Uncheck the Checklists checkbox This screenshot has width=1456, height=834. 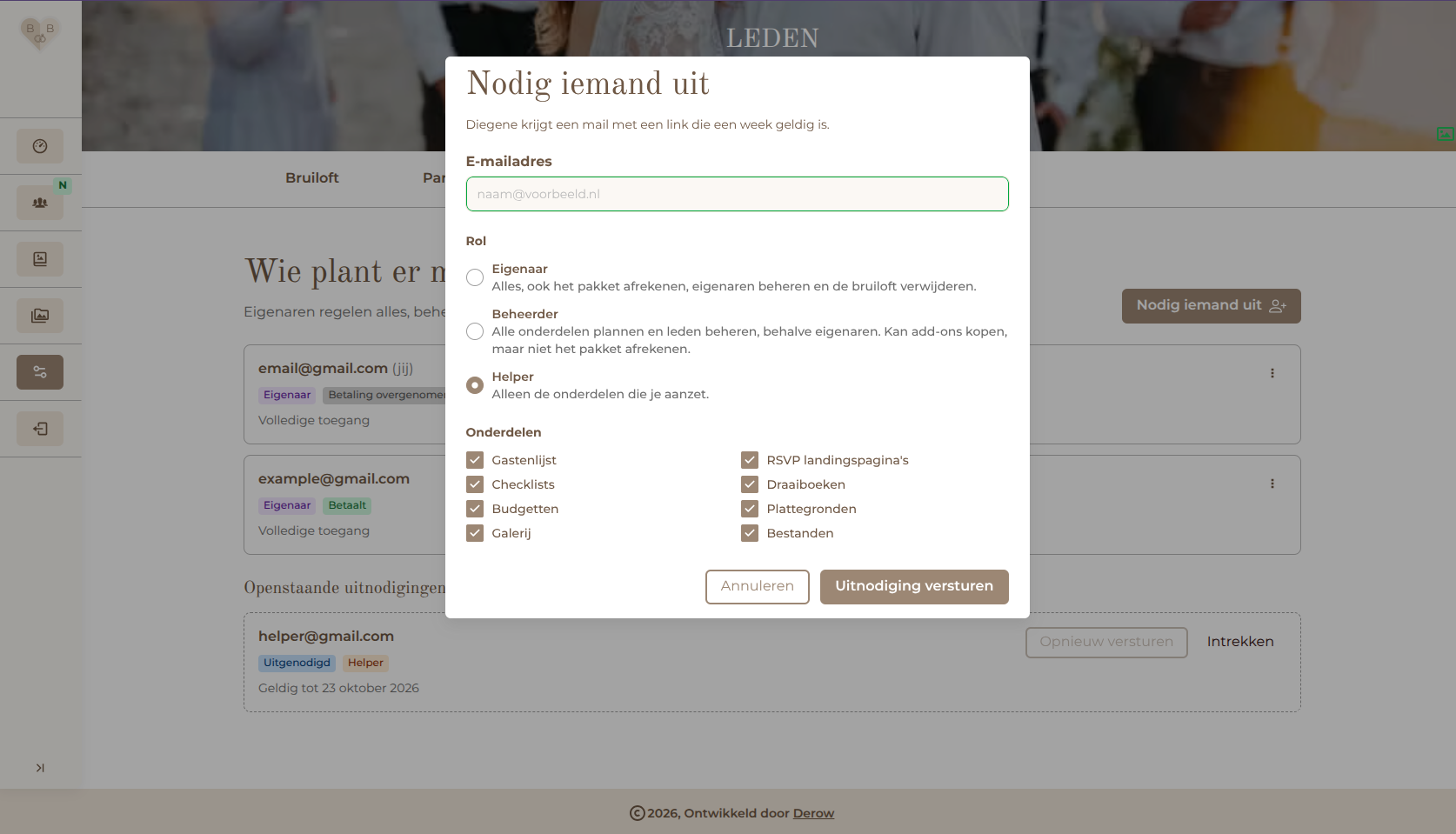[x=475, y=484]
